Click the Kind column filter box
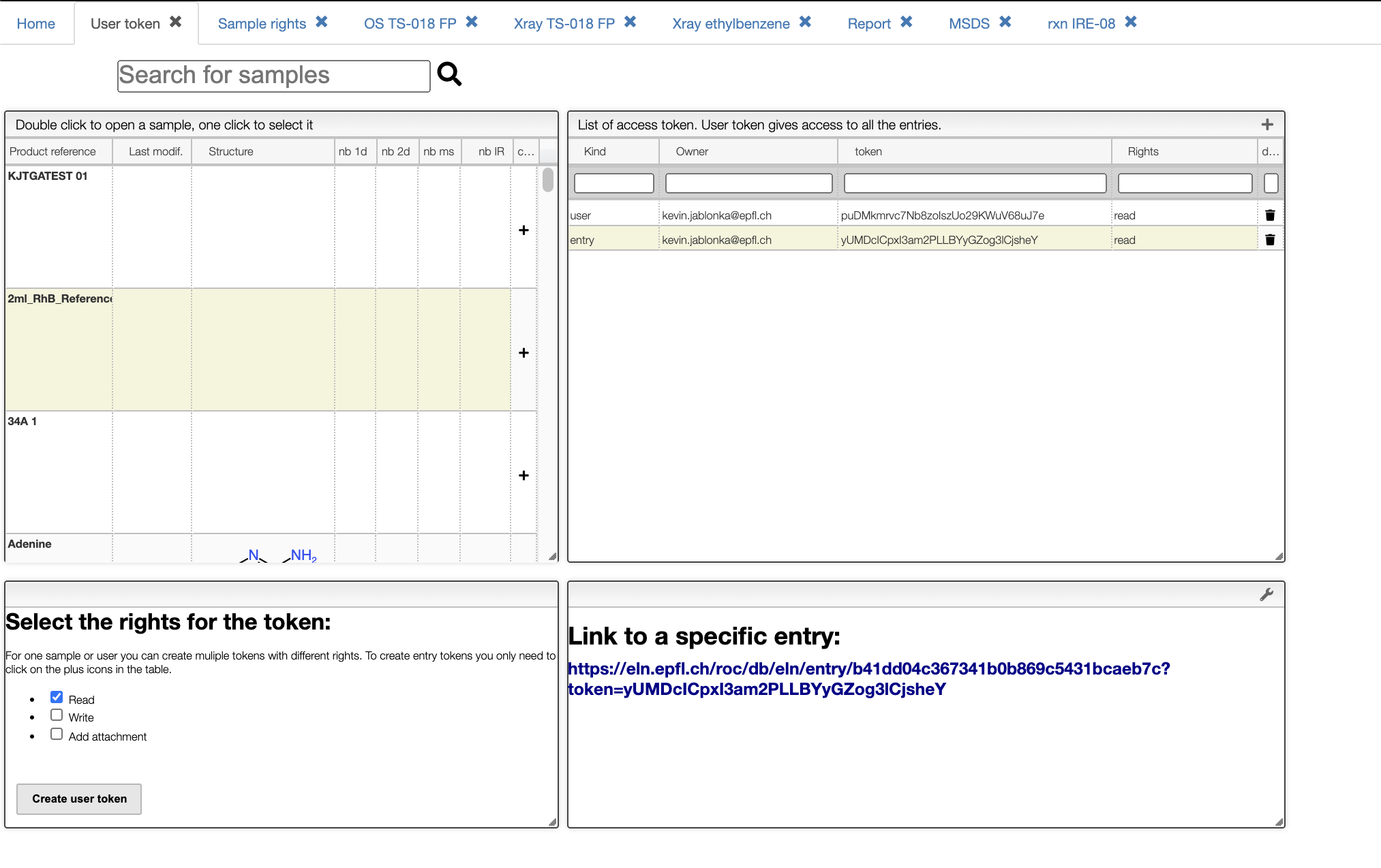Image resolution: width=1381 pixels, height=868 pixels. 613,183
